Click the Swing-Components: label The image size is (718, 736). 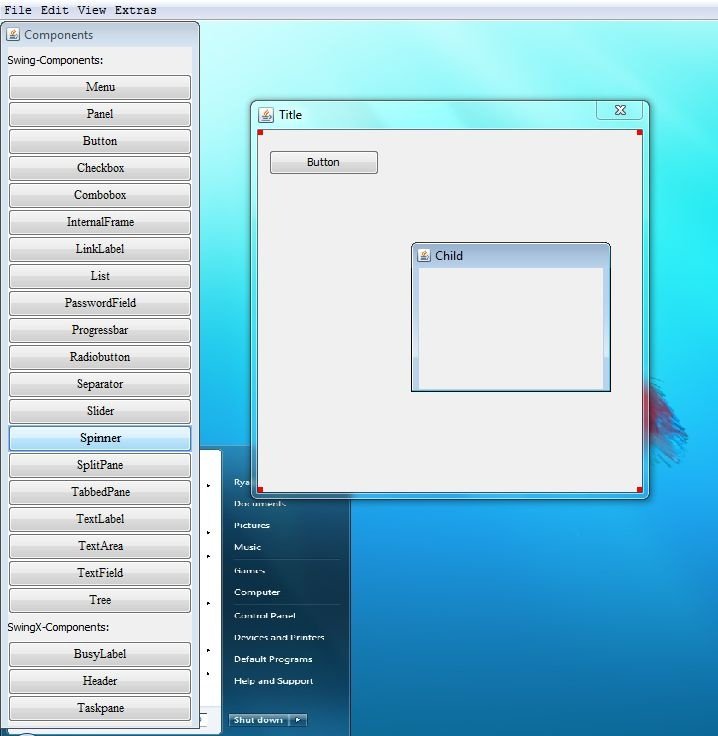[55, 61]
